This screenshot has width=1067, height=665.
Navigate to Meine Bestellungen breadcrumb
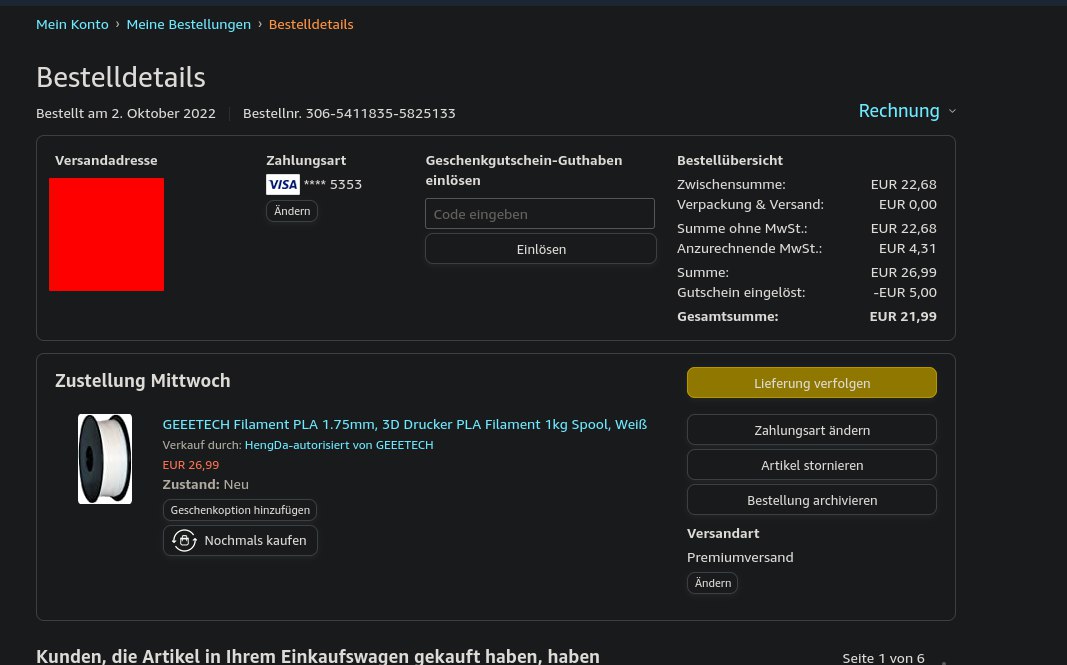(x=188, y=24)
